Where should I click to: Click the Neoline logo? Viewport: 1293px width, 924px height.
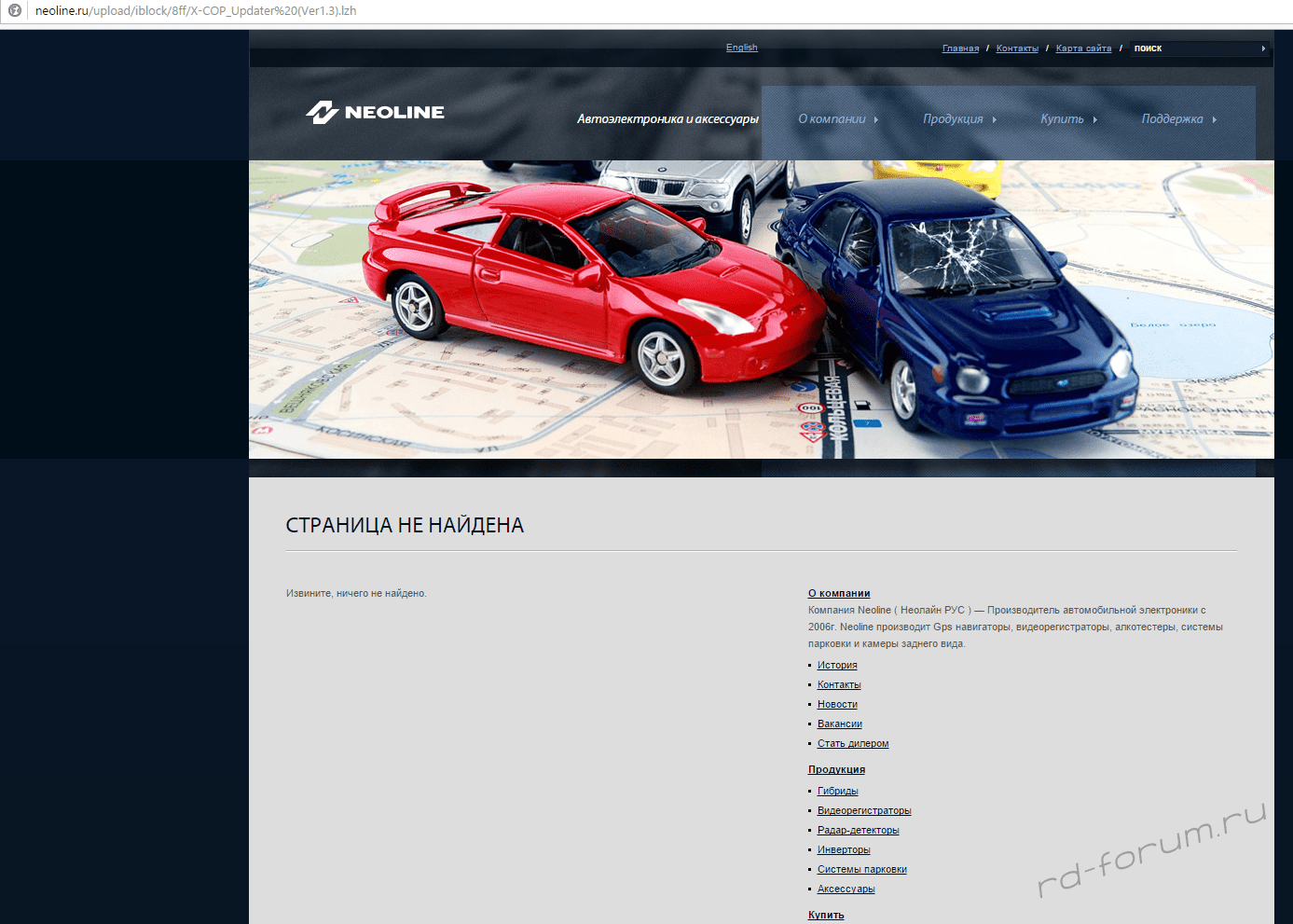coord(376,113)
